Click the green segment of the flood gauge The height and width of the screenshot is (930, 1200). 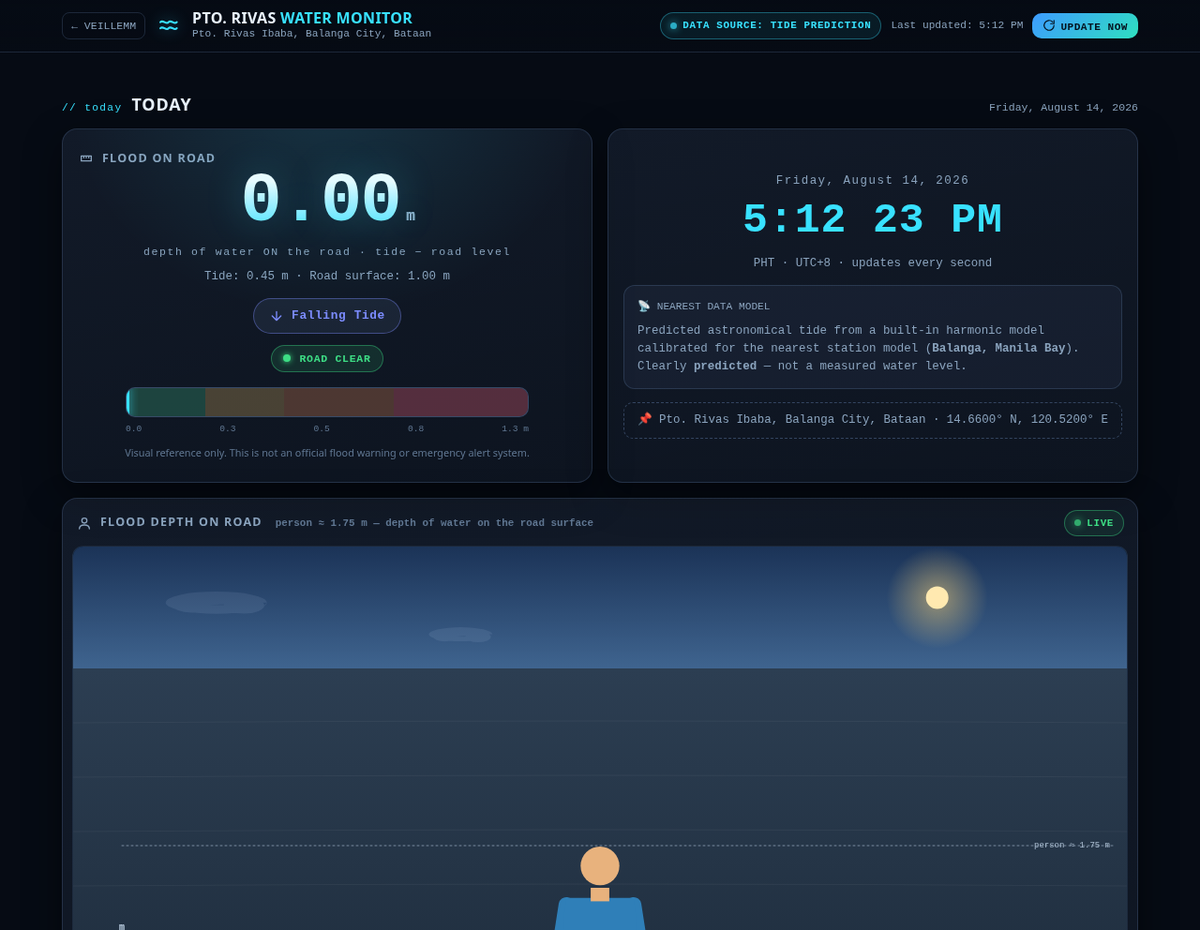166,402
